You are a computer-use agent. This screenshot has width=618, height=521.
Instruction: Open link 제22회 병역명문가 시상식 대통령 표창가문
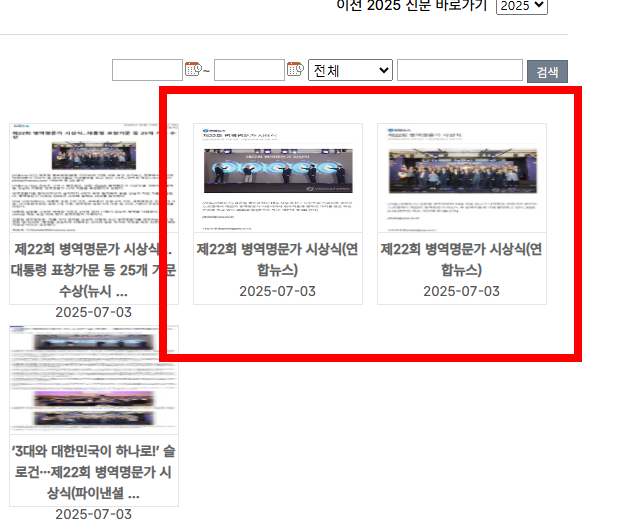point(94,270)
